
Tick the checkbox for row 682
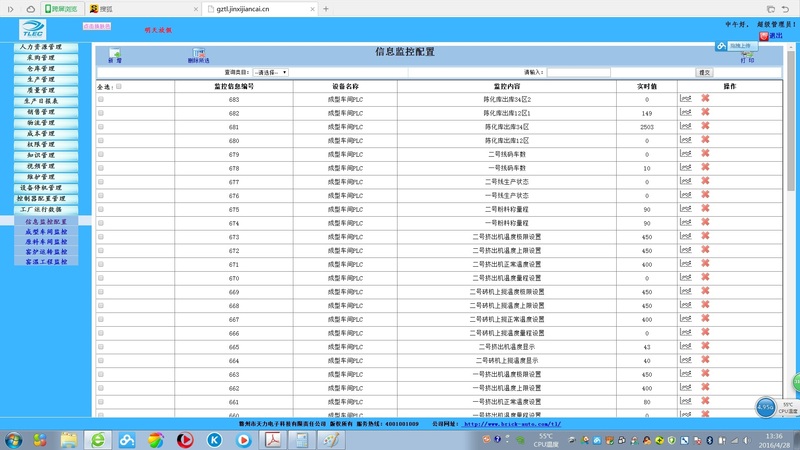[101, 114]
